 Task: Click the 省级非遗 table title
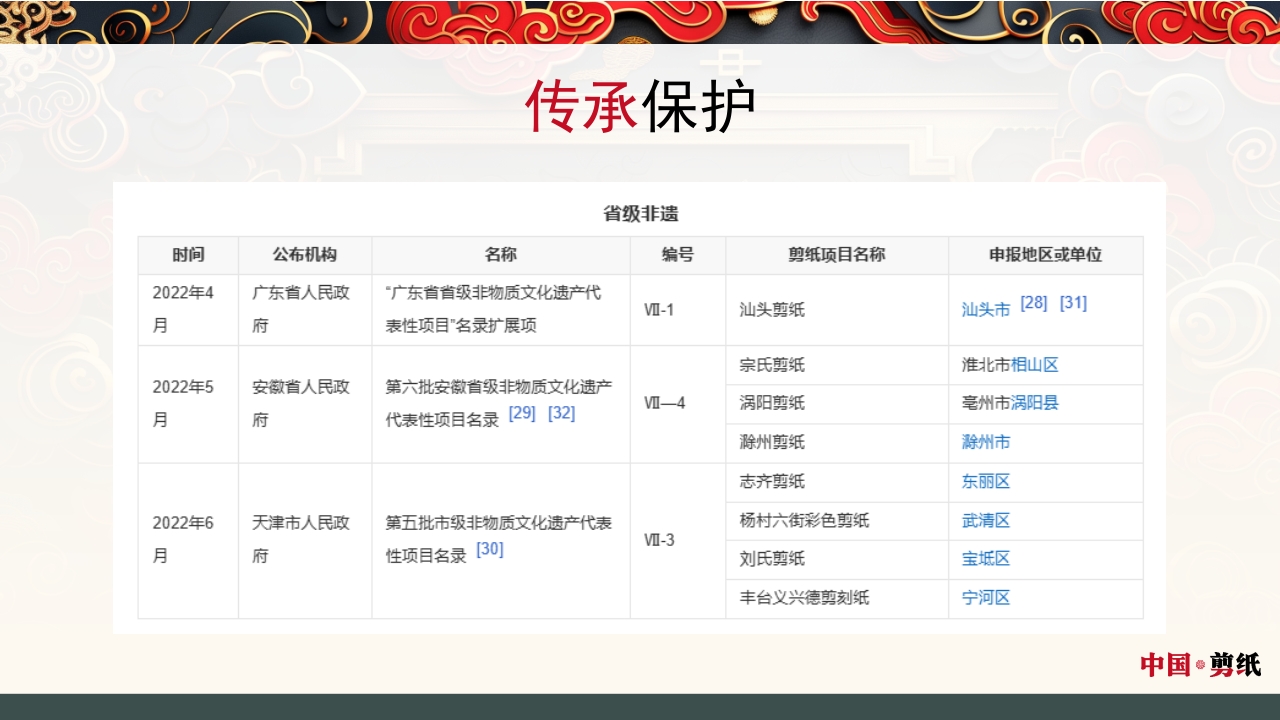[x=639, y=214]
